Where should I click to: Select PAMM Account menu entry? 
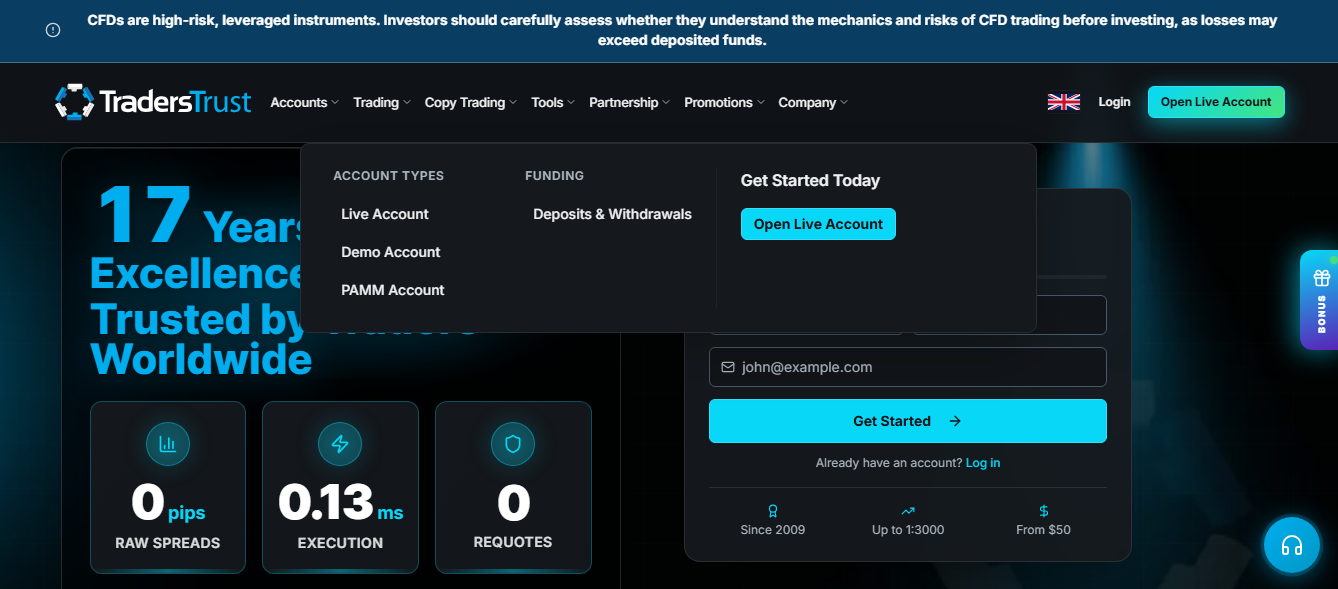[393, 290]
